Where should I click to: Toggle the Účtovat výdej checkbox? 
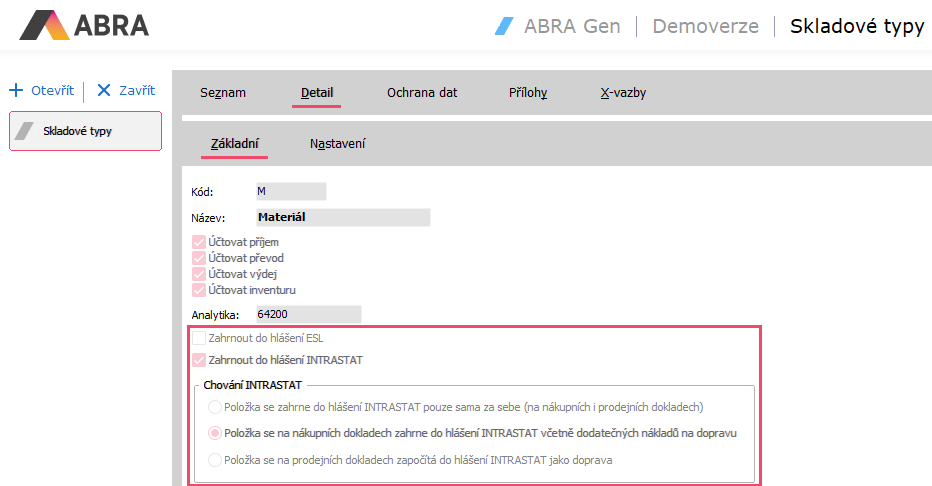click(199, 274)
